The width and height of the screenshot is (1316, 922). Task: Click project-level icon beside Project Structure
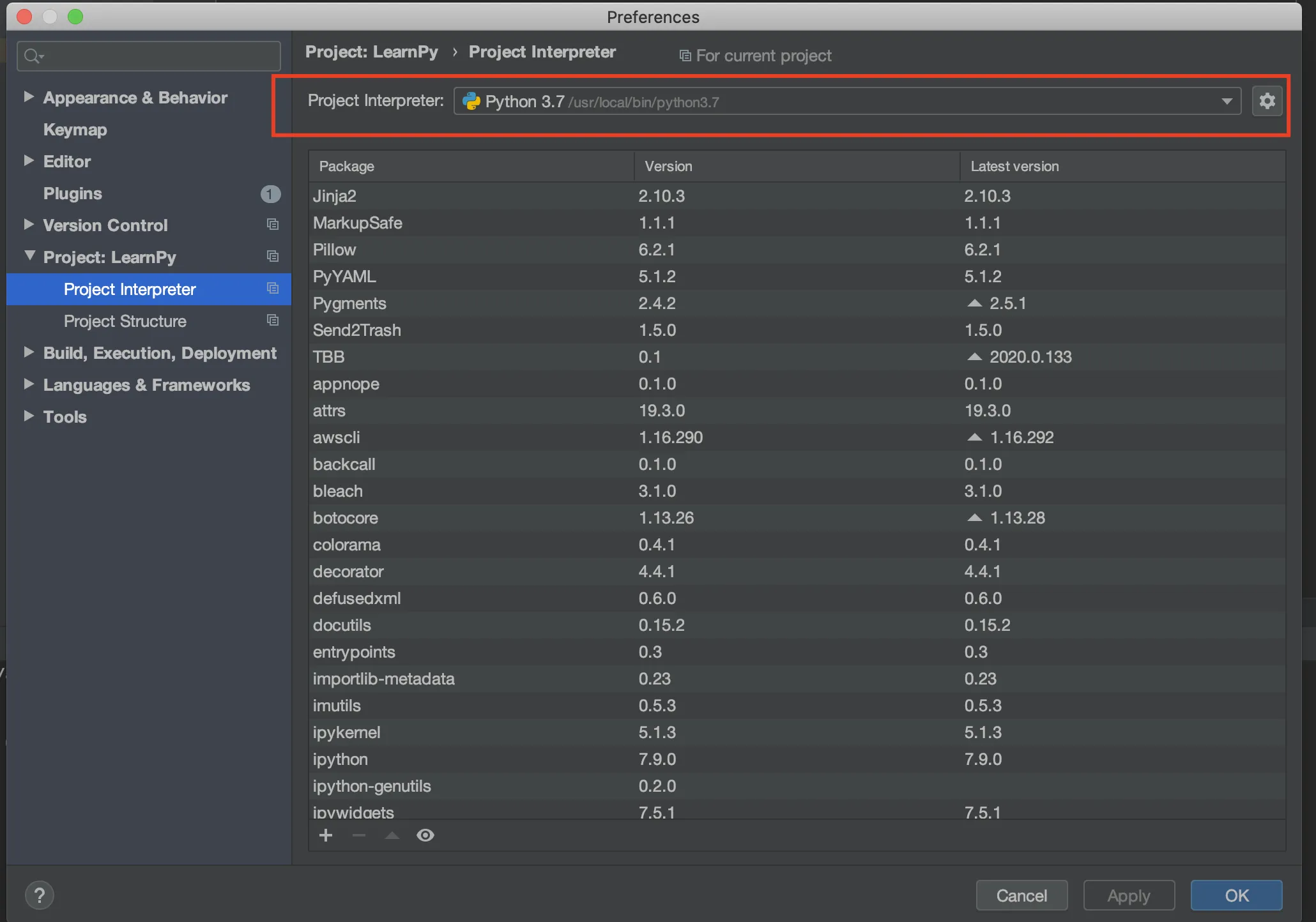[273, 321]
